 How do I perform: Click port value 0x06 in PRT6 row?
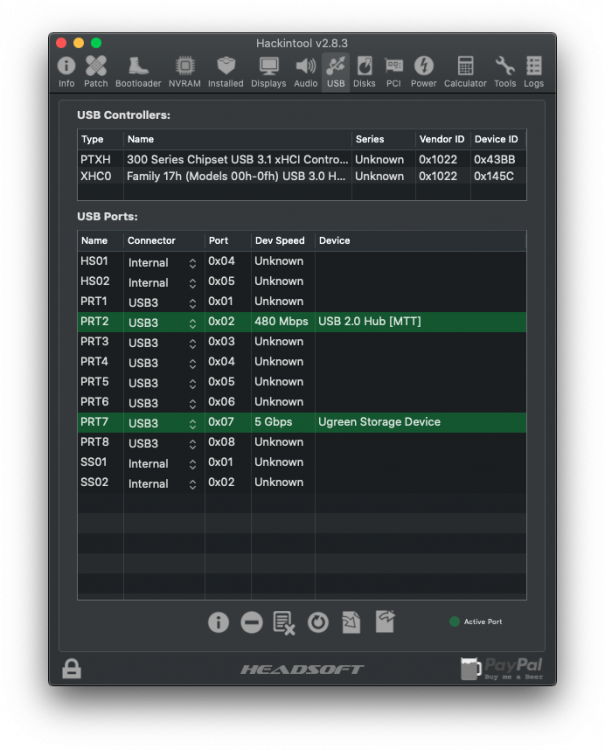click(221, 401)
